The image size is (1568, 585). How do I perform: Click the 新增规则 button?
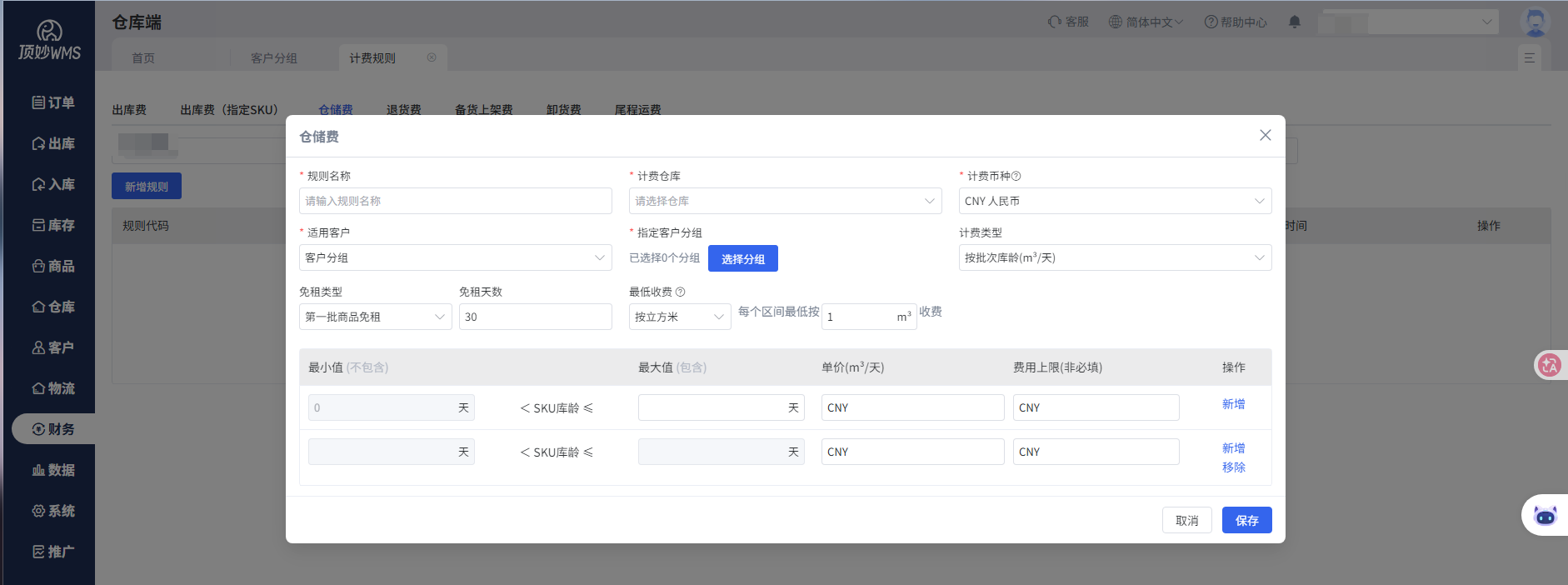(147, 186)
